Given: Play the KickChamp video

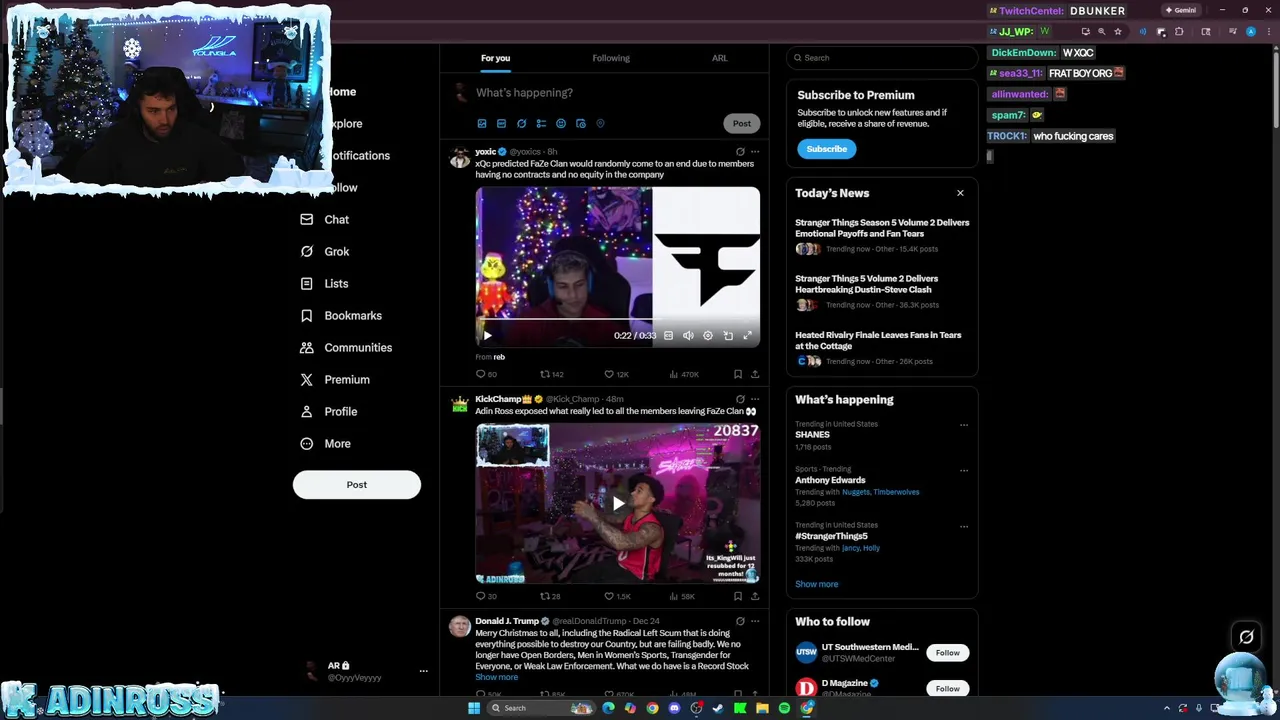Looking at the screenshot, I should [x=618, y=503].
